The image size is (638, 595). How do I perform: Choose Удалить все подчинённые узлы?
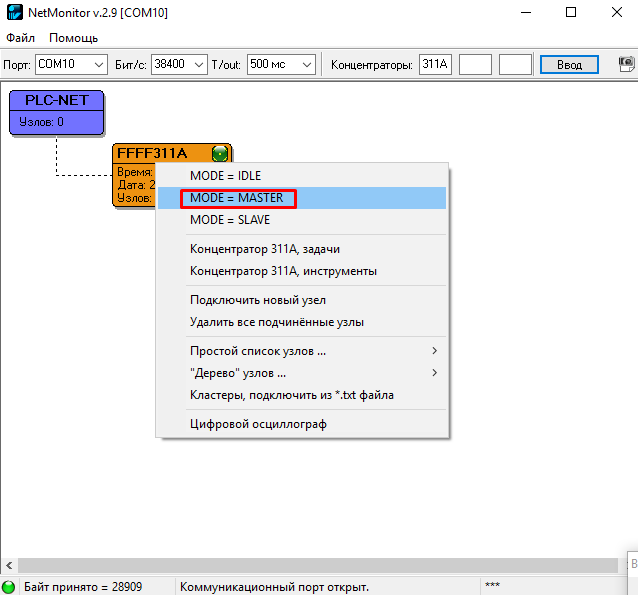point(302,322)
